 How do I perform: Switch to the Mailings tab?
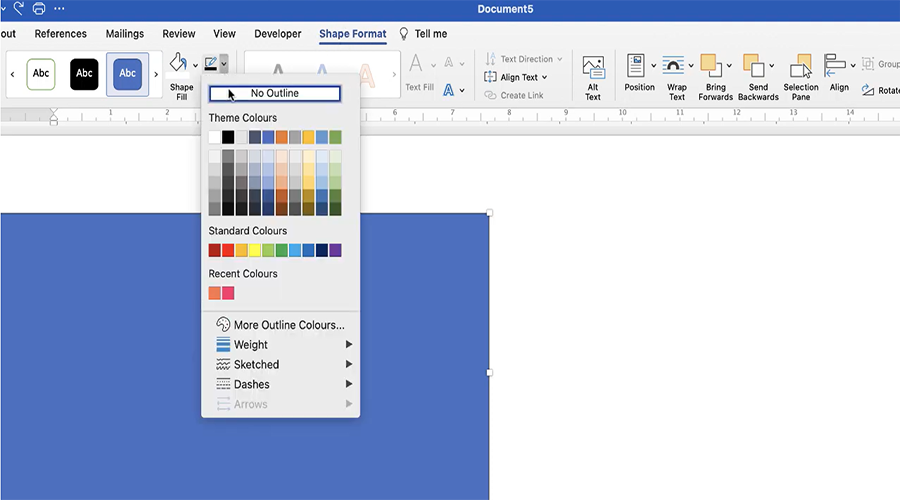point(125,34)
